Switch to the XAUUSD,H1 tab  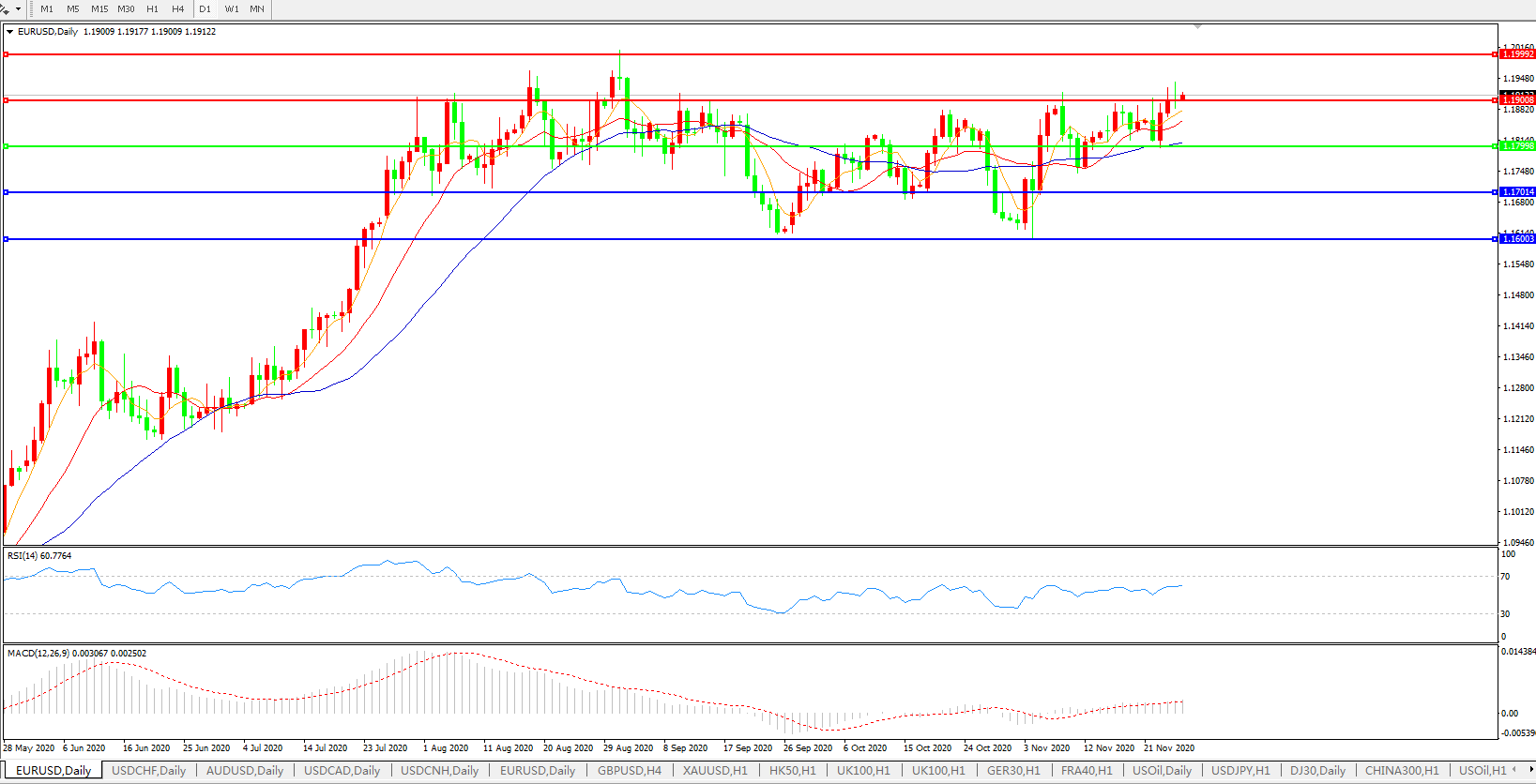click(715, 771)
